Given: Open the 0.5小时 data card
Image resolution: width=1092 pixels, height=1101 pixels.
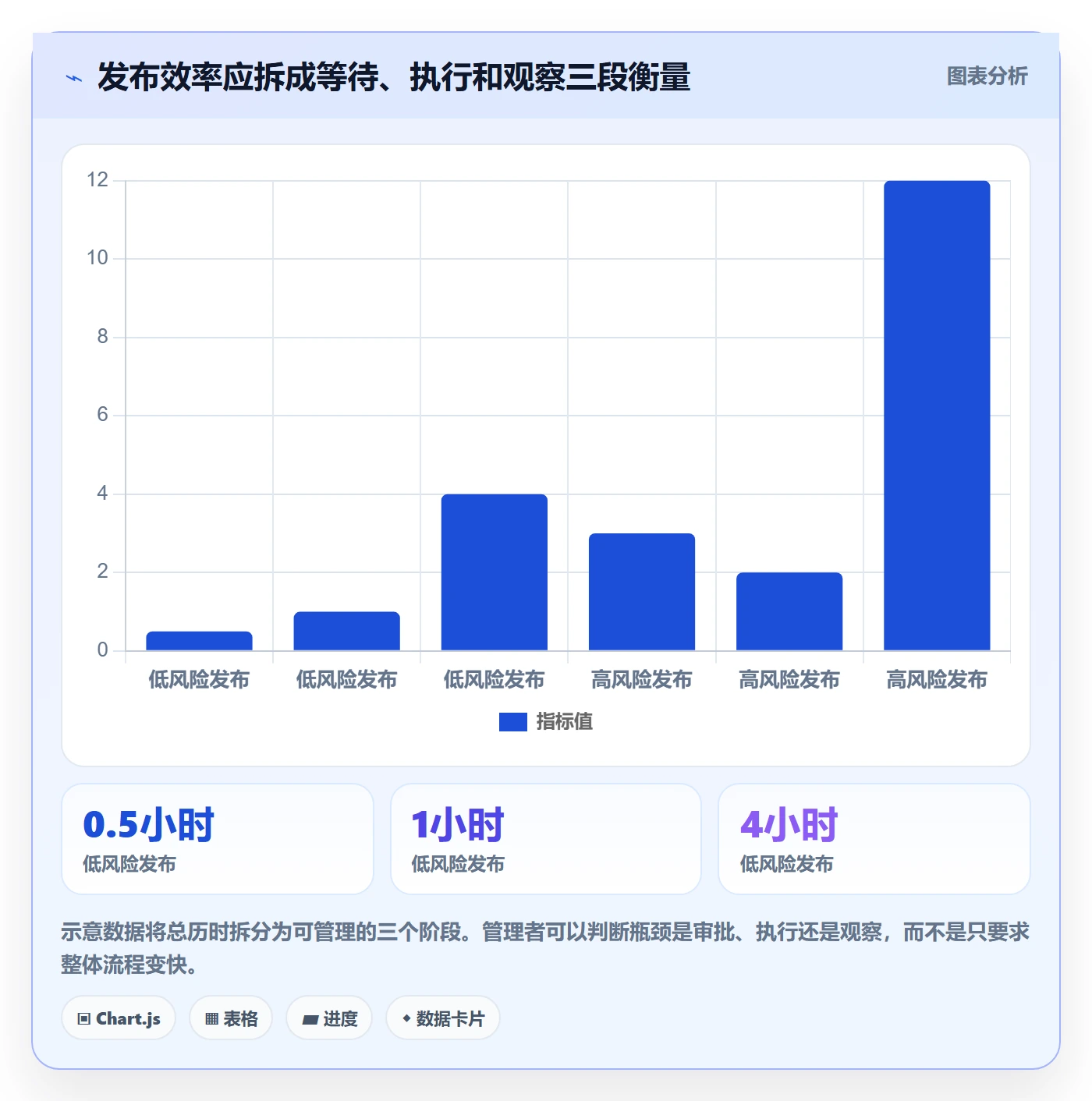Looking at the screenshot, I should point(218,839).
